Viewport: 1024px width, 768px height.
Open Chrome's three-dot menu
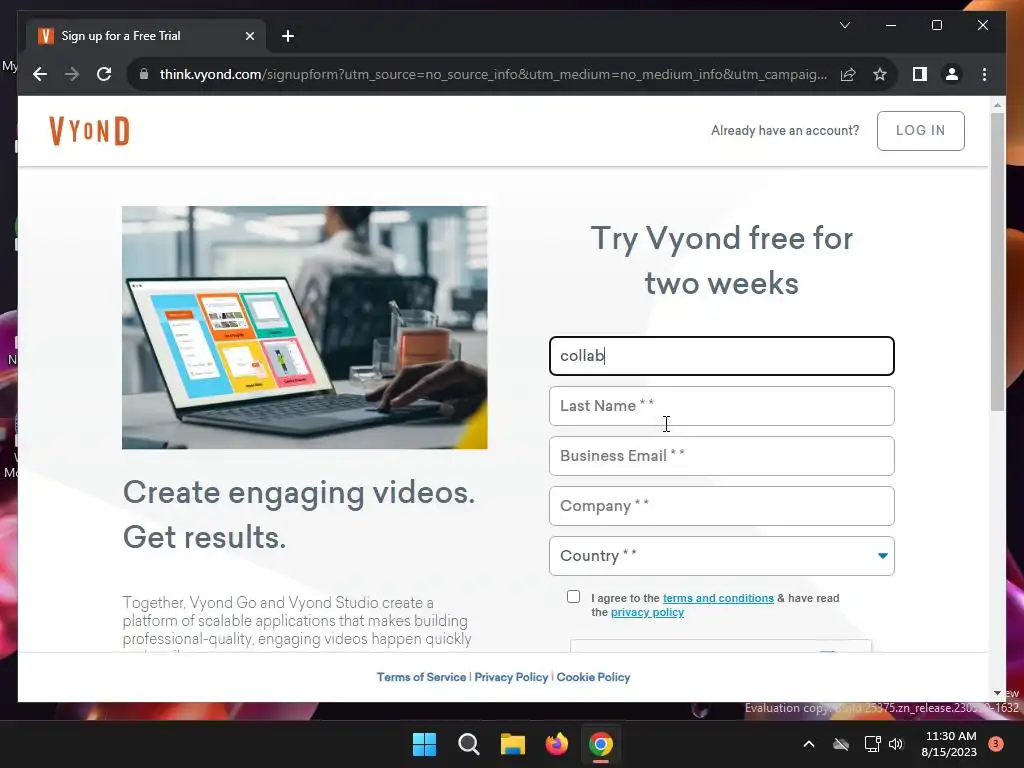pos(984,74)
